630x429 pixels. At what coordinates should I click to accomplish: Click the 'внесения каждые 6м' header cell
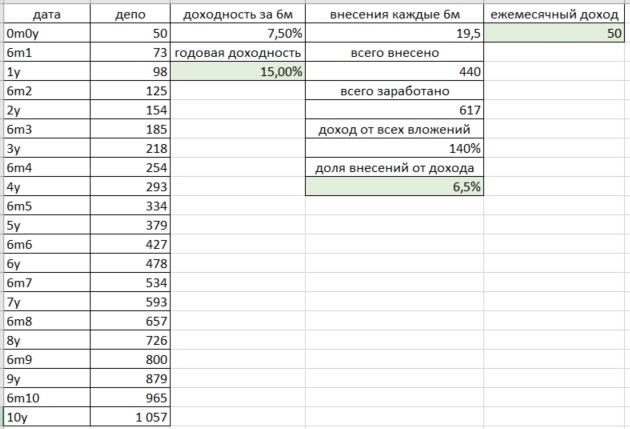point(395,14)
